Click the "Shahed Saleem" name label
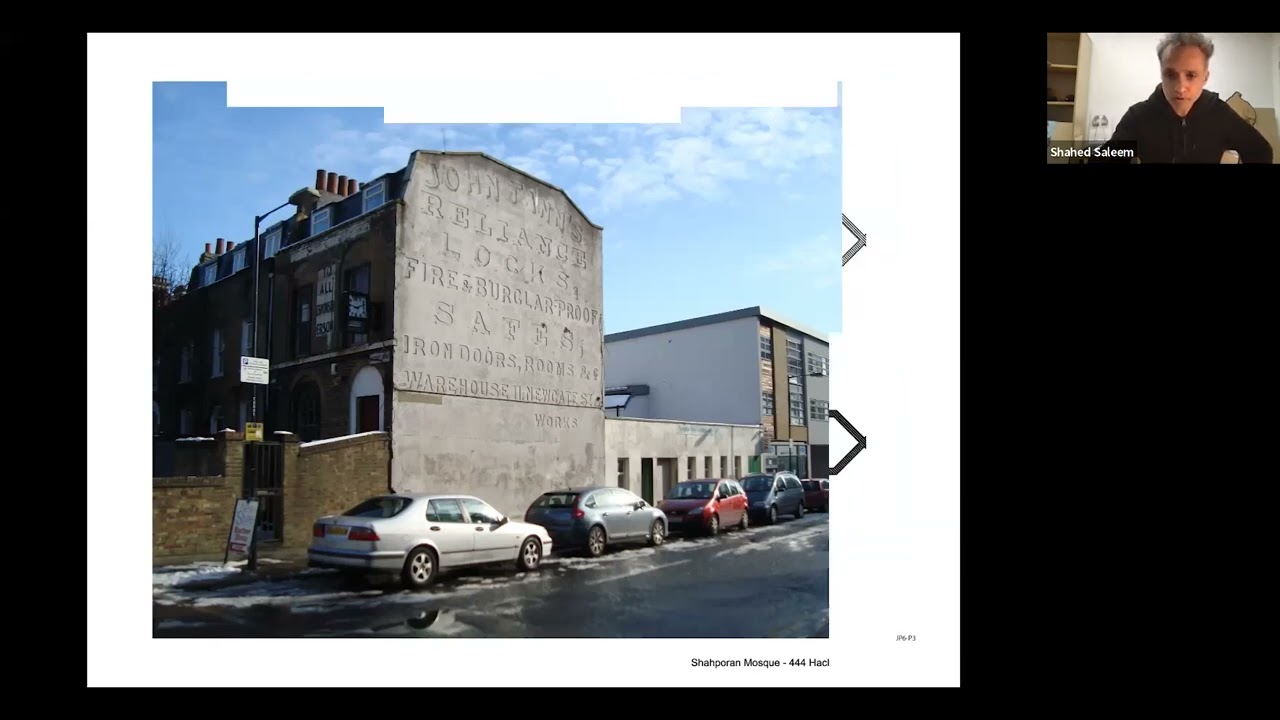The image size is (1280, 720). pos(1092,153)
